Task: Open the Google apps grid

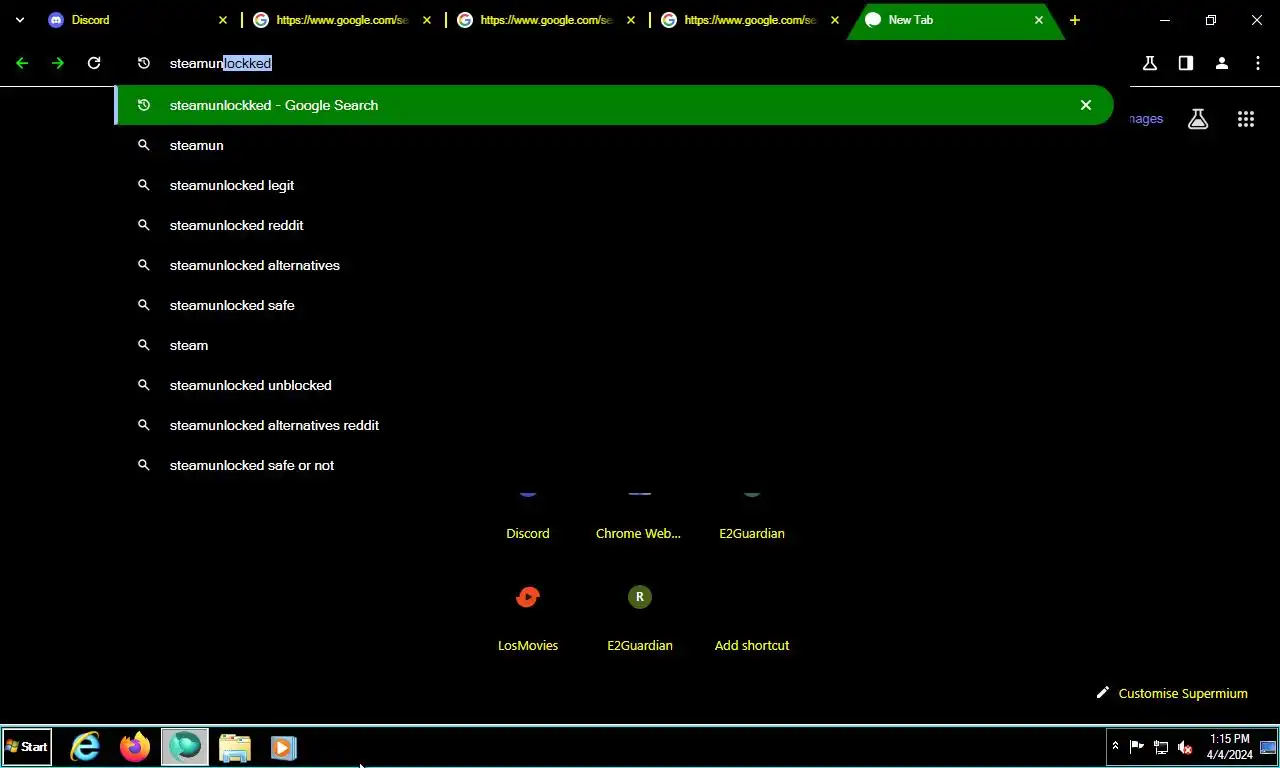Action: pyautogui.click(x=1246, y=119)
